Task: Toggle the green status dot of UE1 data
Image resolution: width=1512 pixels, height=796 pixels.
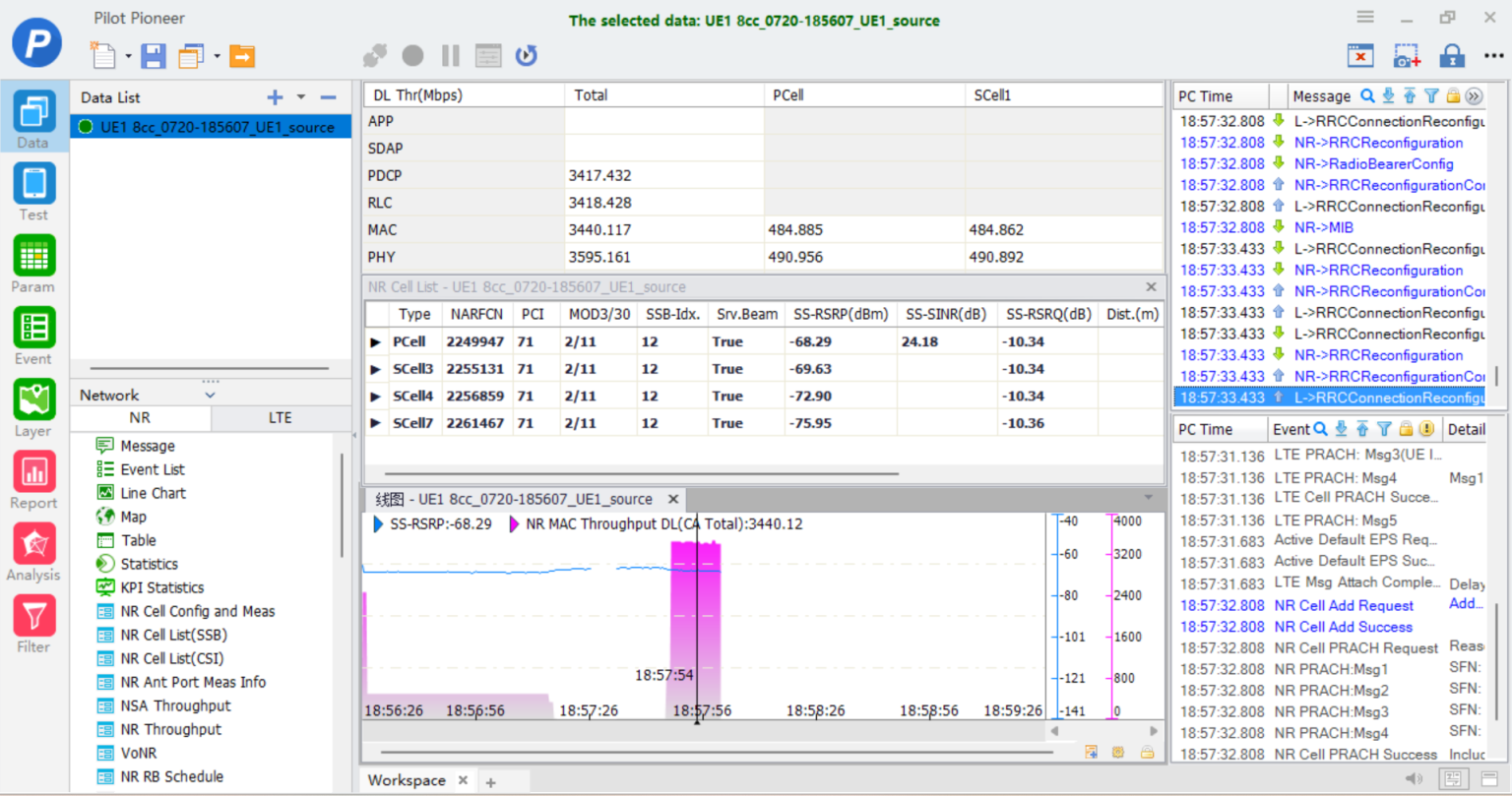Action: (x=86, y=127)
